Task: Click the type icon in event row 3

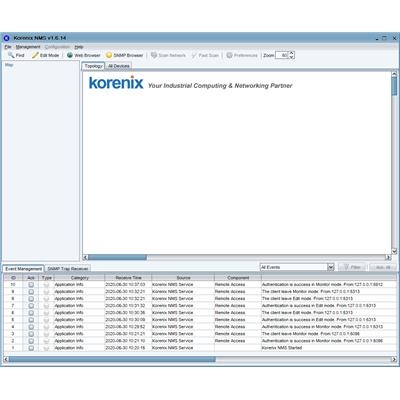Action: coord(46,334)
